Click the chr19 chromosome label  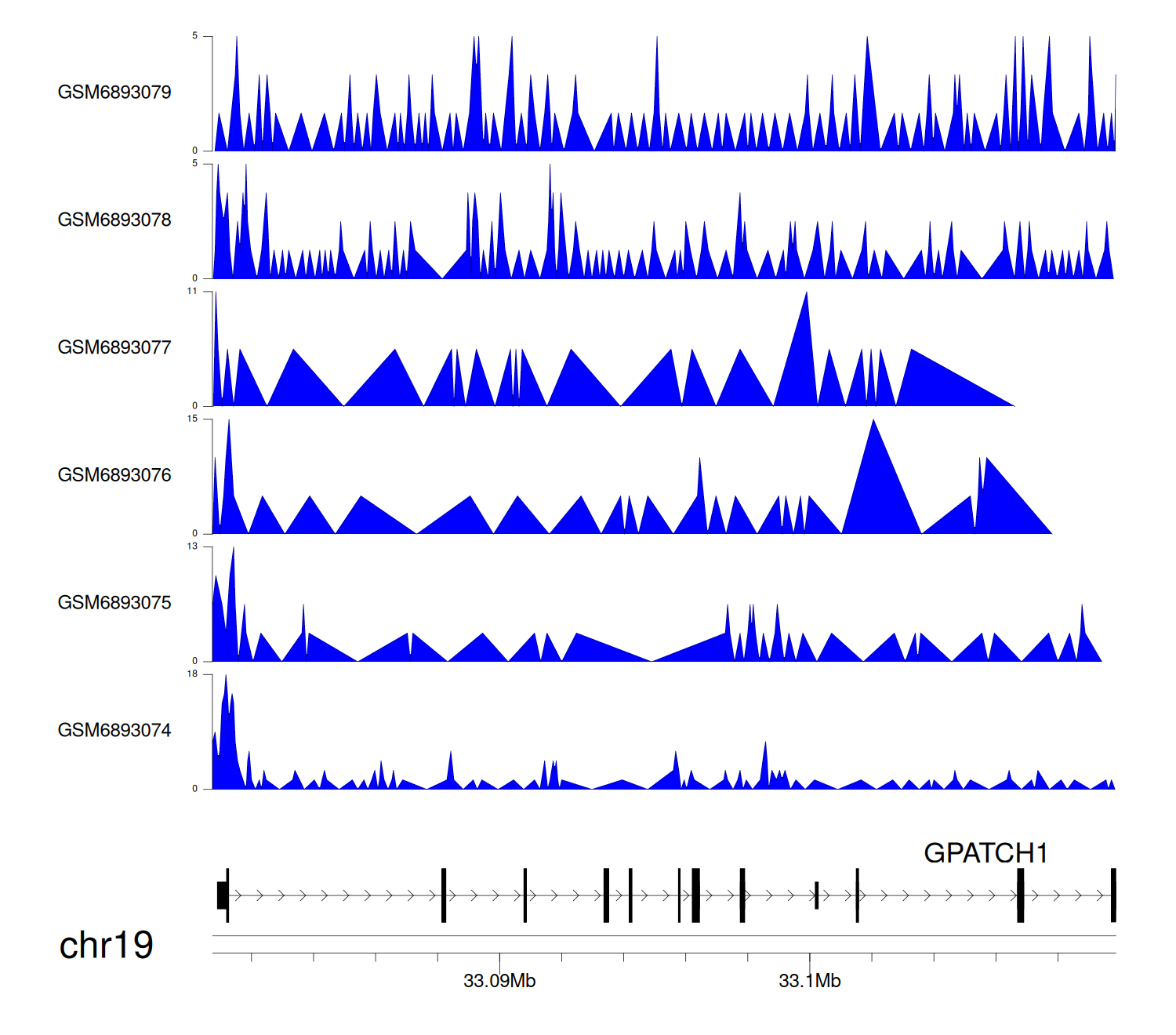(107, 946)
